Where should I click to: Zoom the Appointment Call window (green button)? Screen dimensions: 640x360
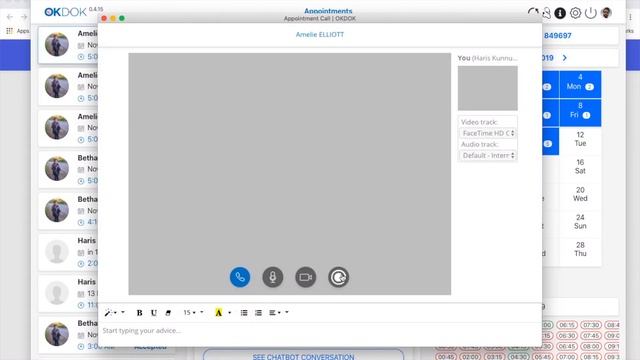coord(122,18)
